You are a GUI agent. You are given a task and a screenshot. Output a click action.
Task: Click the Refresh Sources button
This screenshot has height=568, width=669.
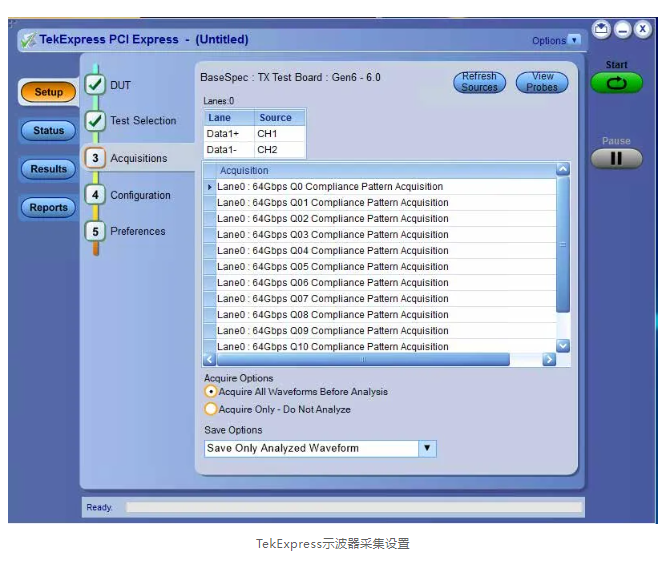(x=479, y=82)
